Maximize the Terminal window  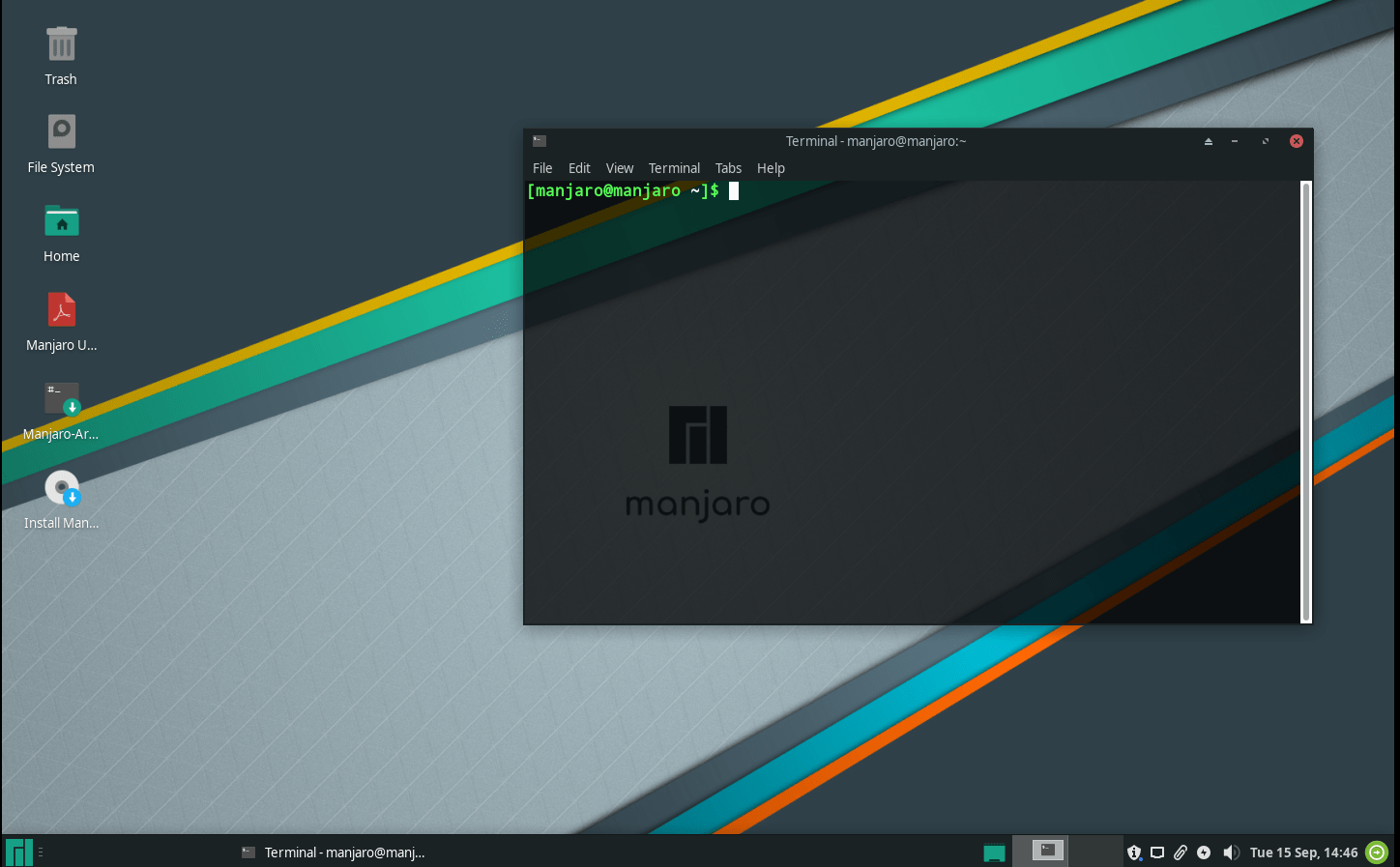pyautogui.click(x=1266, y=141)
